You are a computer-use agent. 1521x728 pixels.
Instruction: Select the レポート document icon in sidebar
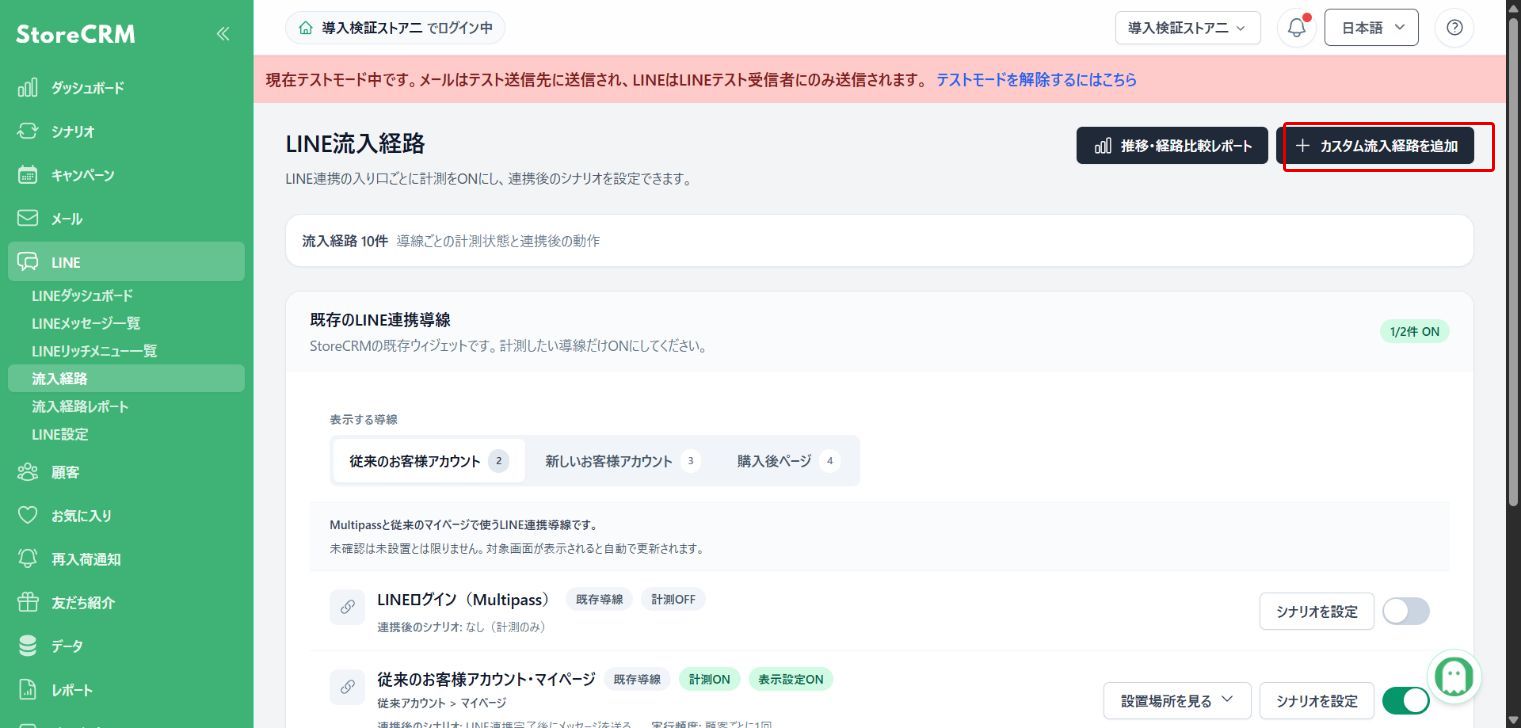[28, 690]
